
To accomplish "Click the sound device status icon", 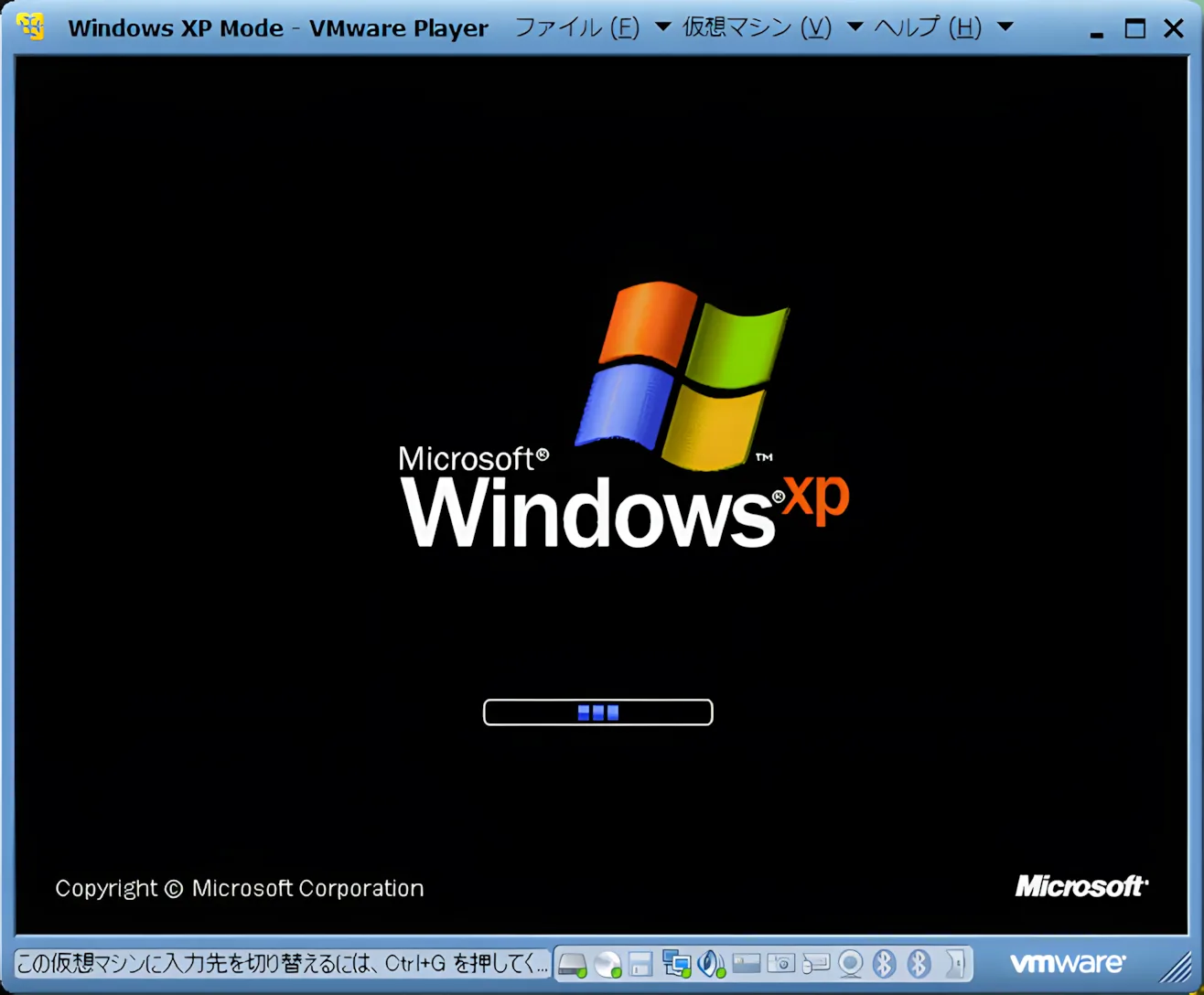I will 712,963.
